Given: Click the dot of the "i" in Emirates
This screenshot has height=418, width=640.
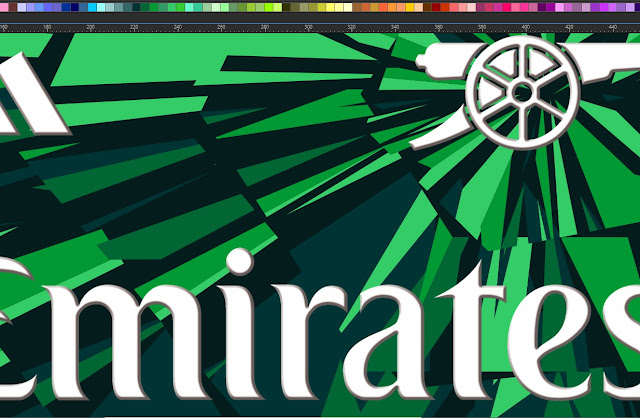Looking at the screenshot, I should [240, 261].
